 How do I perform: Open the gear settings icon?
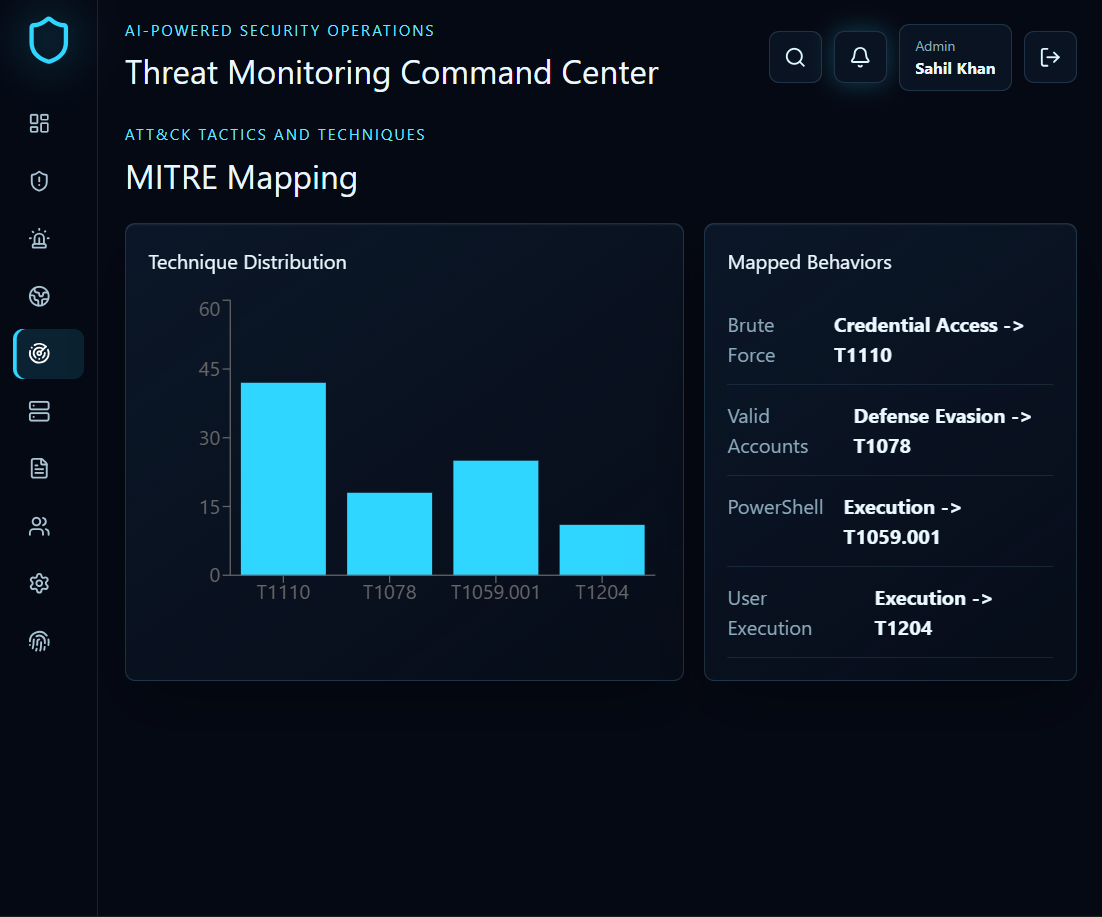pos(39,584)
